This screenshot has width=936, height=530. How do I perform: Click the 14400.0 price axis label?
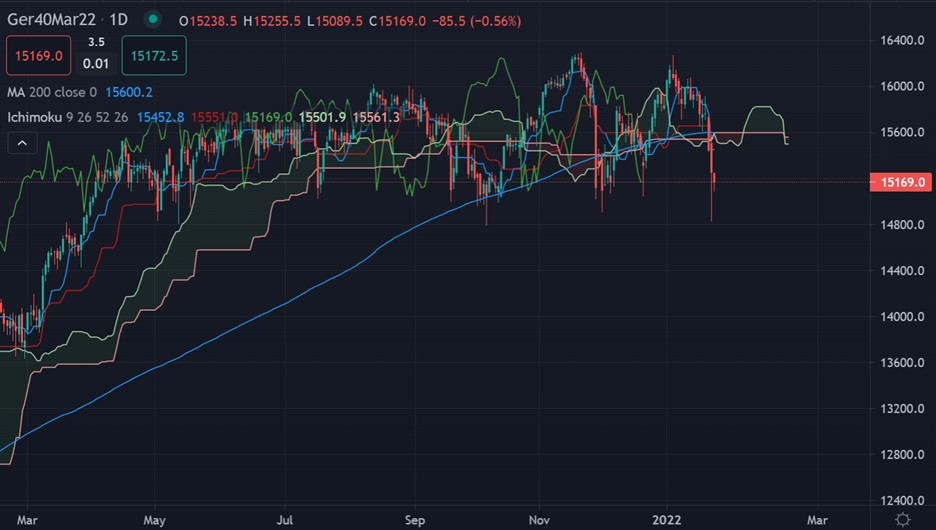[902, 270]
